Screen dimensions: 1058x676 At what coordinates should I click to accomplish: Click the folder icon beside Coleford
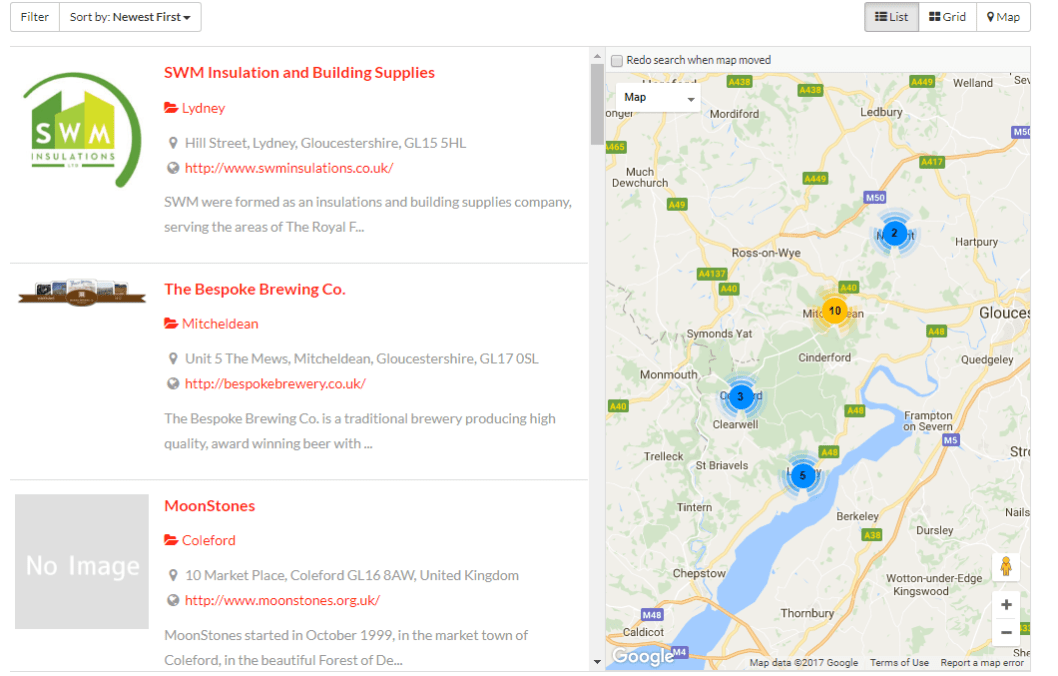point(171,540)
